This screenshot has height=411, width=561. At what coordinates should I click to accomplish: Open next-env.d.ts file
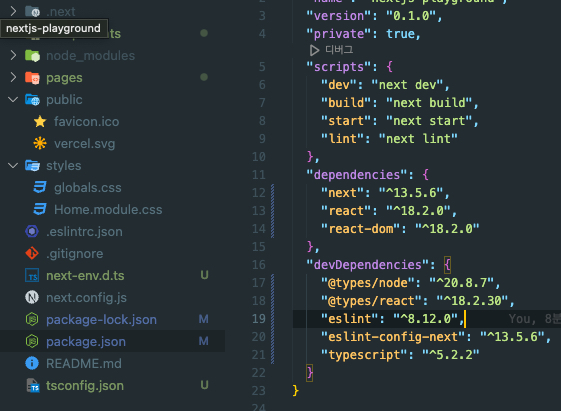click(85, 275)
